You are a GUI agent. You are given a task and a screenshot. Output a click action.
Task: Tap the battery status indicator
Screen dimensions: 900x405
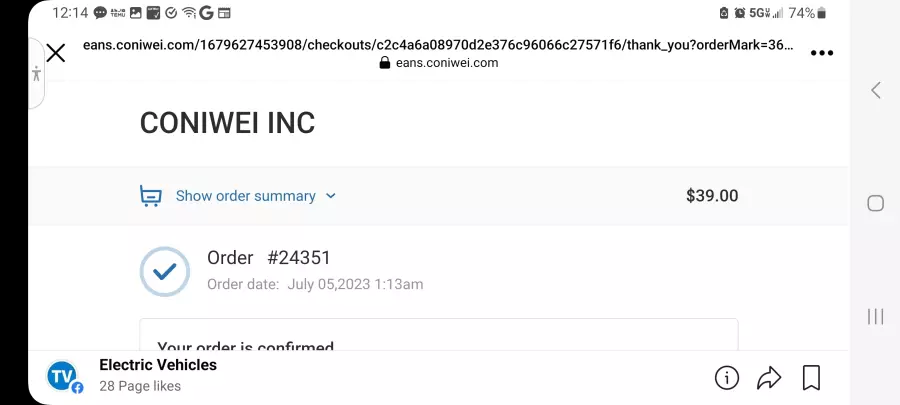(x=821, y=13)
